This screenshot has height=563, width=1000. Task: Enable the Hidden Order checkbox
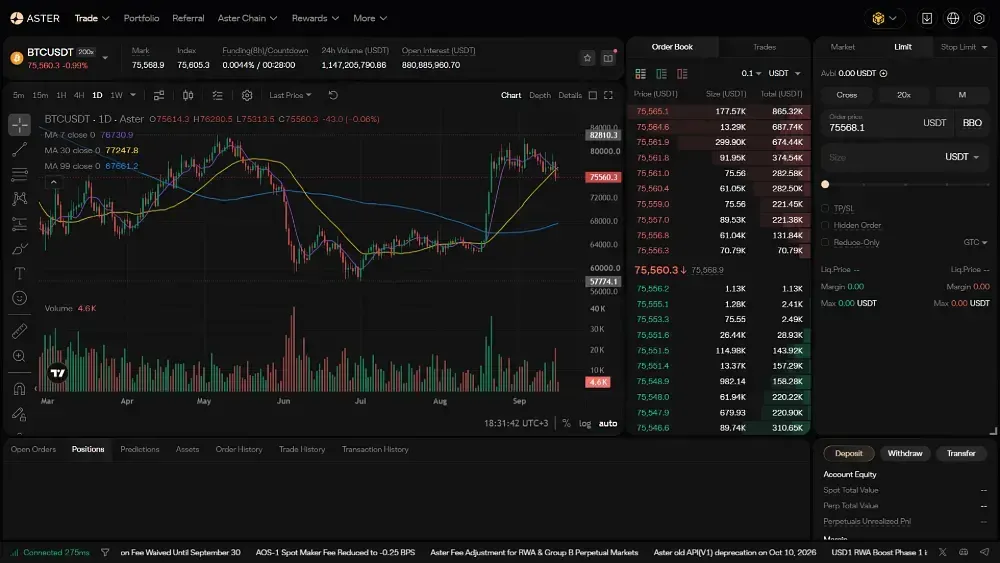pos(825,225)
